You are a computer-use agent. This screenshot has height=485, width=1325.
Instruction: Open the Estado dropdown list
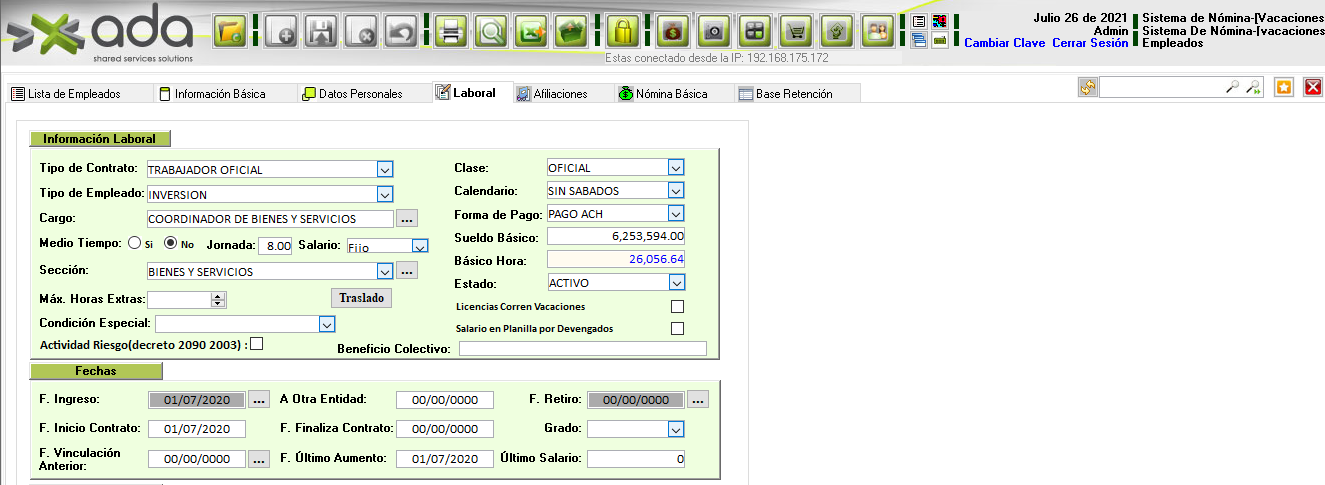[x=675, y=283]
